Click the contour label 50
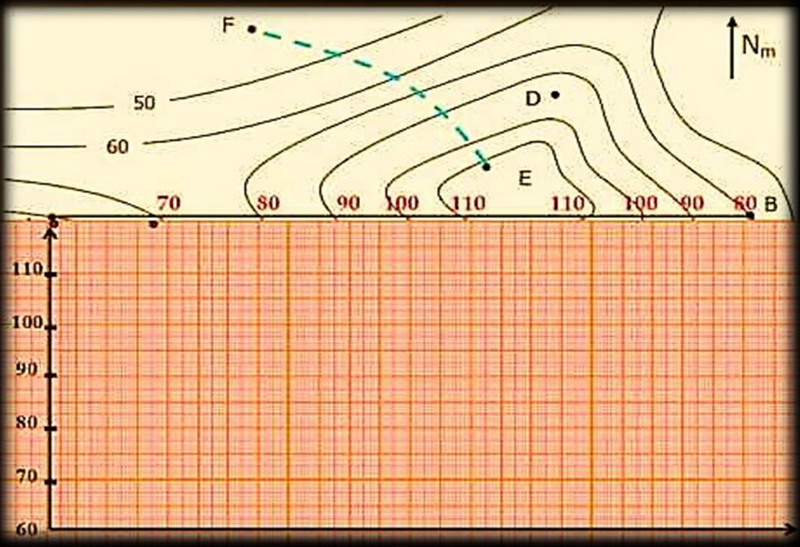This screenshot has width=800, height=547. point(144,103)
